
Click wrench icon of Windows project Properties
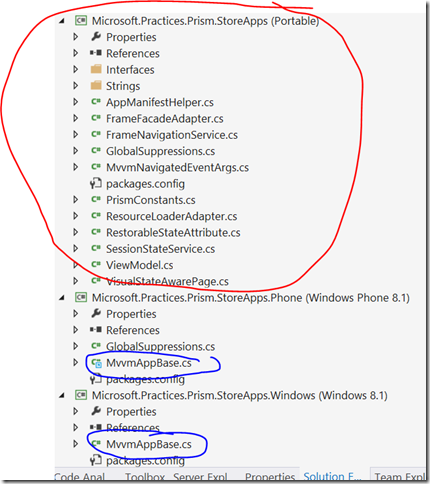[x=96, y=411]
